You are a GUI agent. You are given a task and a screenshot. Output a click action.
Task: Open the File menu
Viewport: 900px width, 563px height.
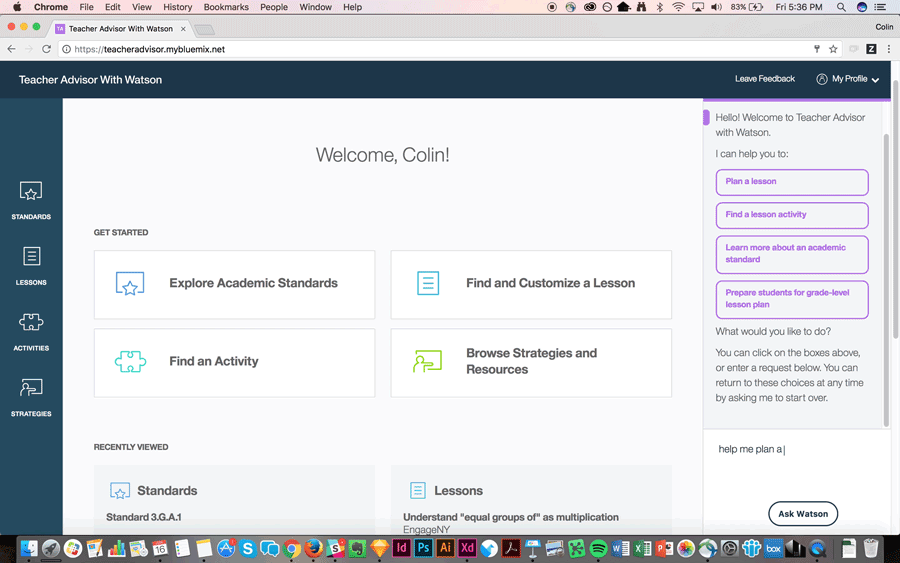(x=86, y=7)
